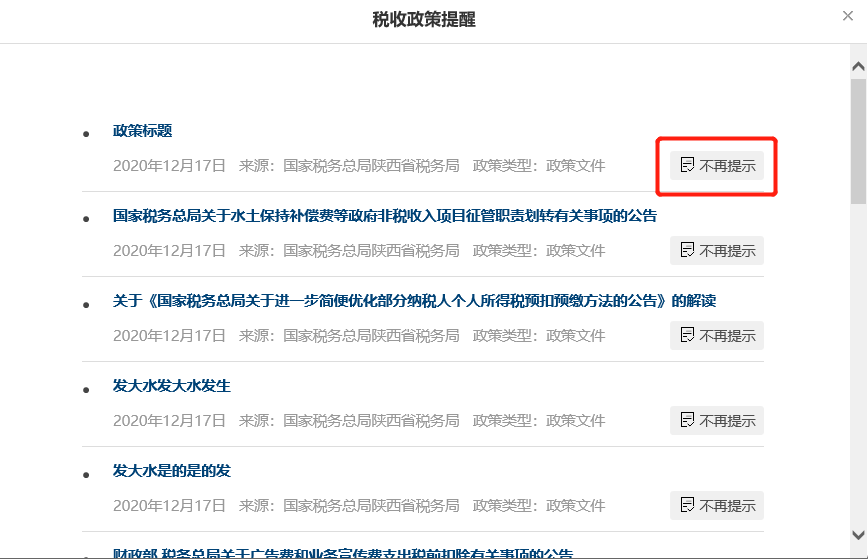
Task: Click 不再提示 for 发大水发大水发生 entry
Action: [x=717, y=421]
